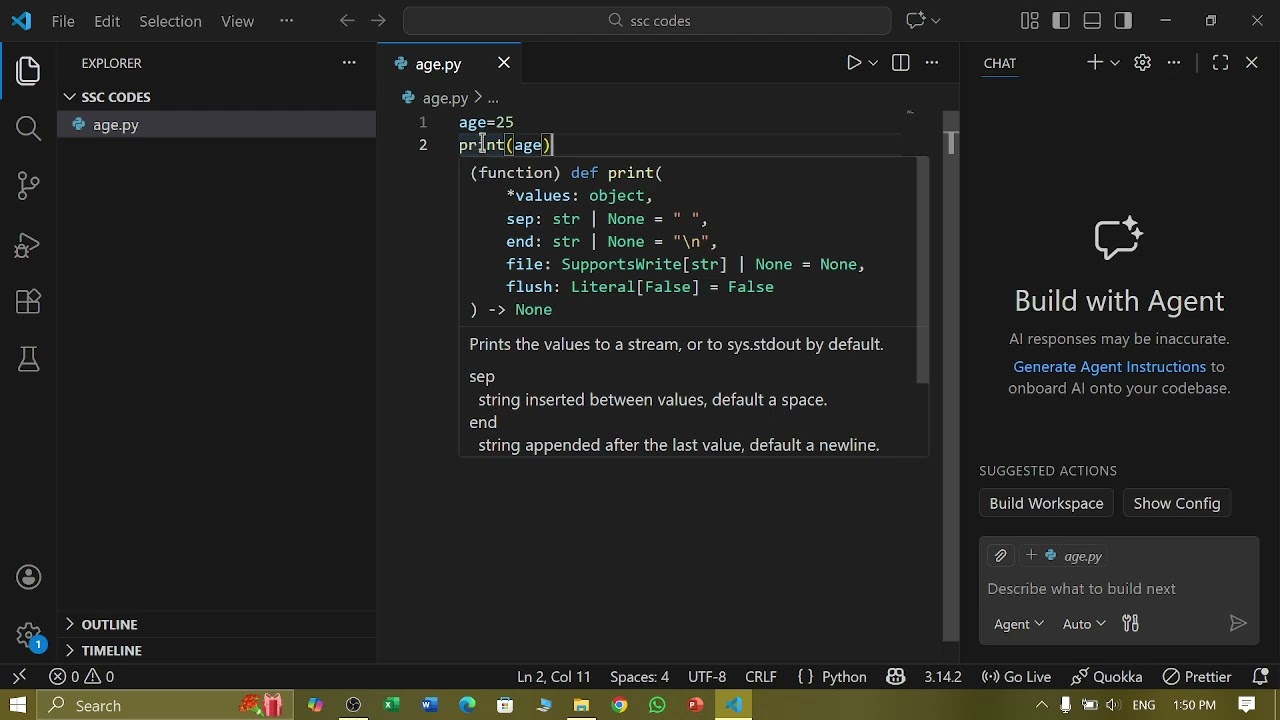Open the Source Control view
The width and height of the screenshot is (1280, 720).
coord(28,185)
